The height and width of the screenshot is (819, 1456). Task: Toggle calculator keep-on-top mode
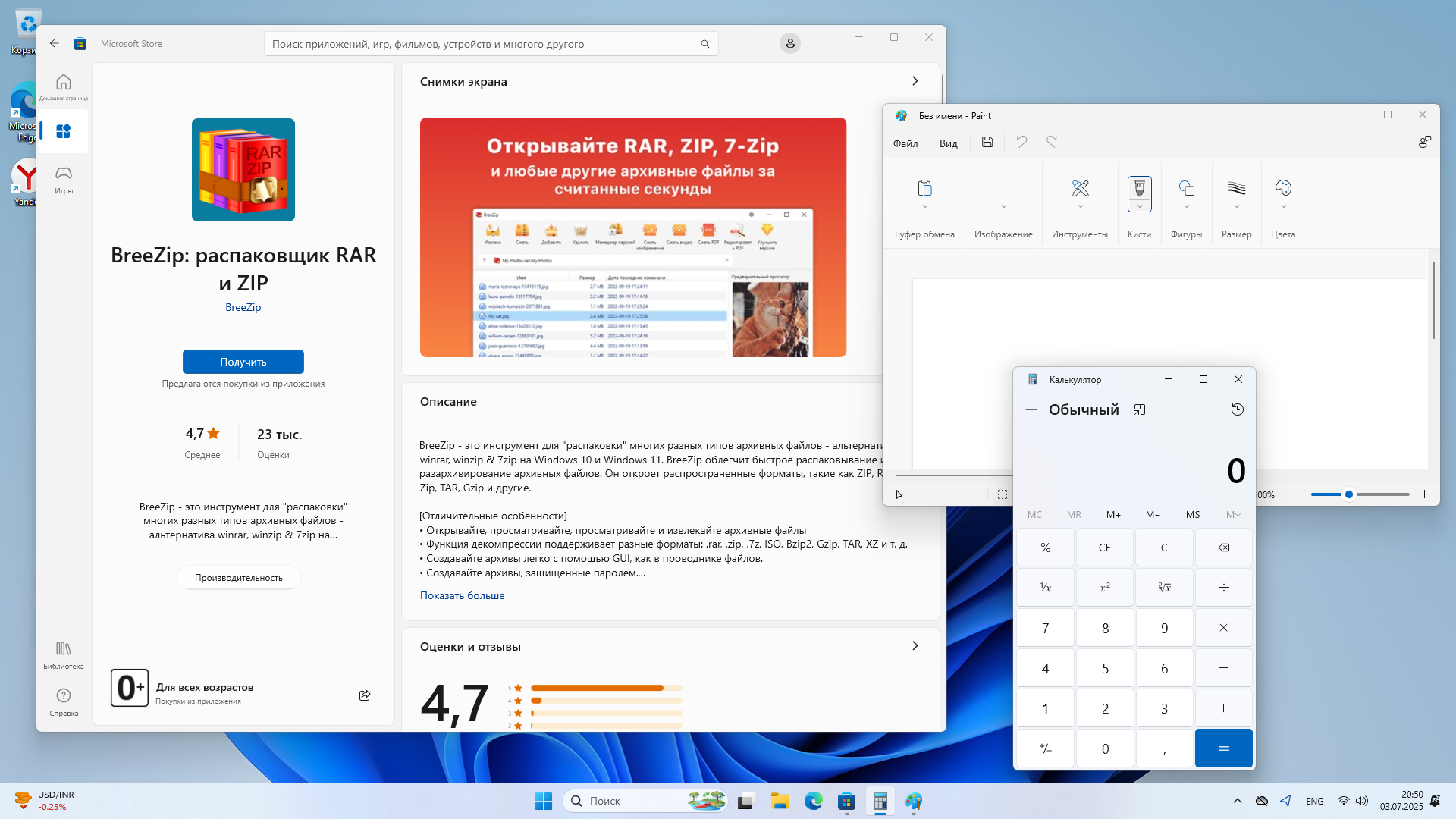1139,409
